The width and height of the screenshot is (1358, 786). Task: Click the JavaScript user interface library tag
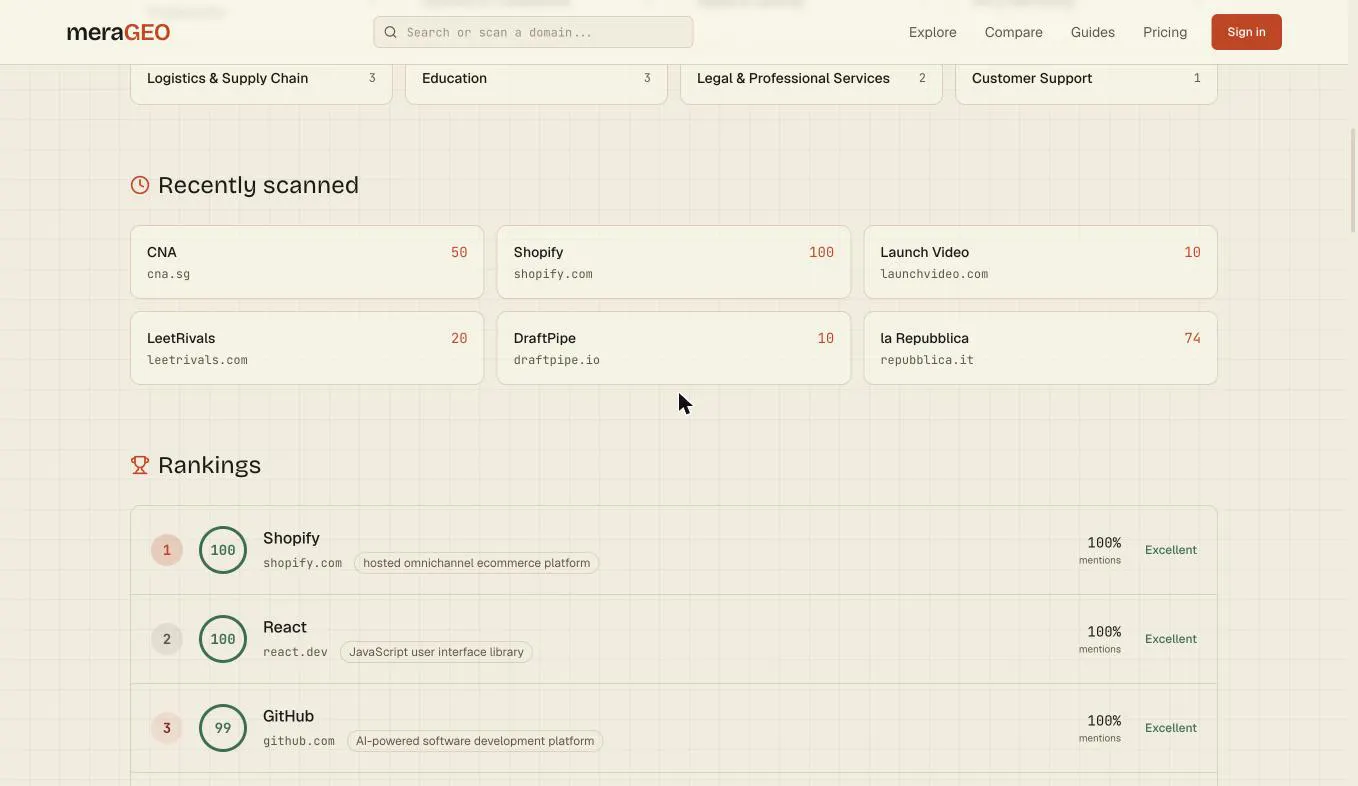[x=436, y=652]
